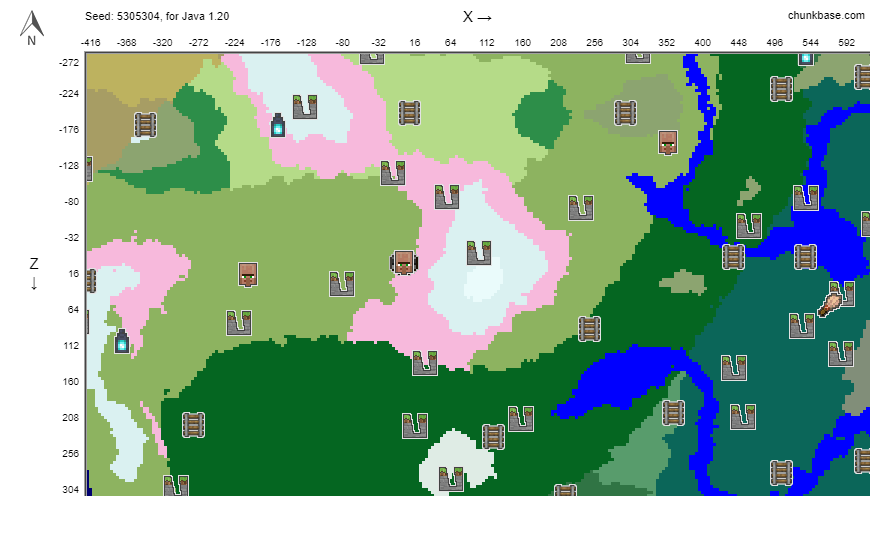
Task: Select the ravine icon in the center snowy biome
Action: [x=479, y=253]
